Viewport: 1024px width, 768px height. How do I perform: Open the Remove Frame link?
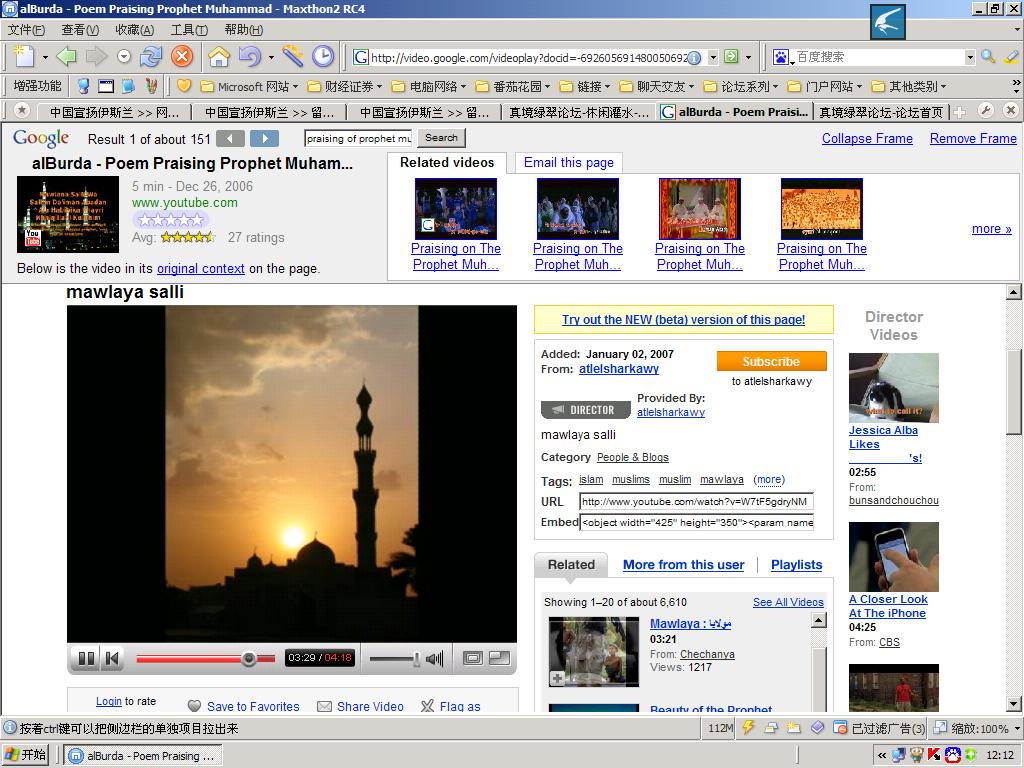973,138
